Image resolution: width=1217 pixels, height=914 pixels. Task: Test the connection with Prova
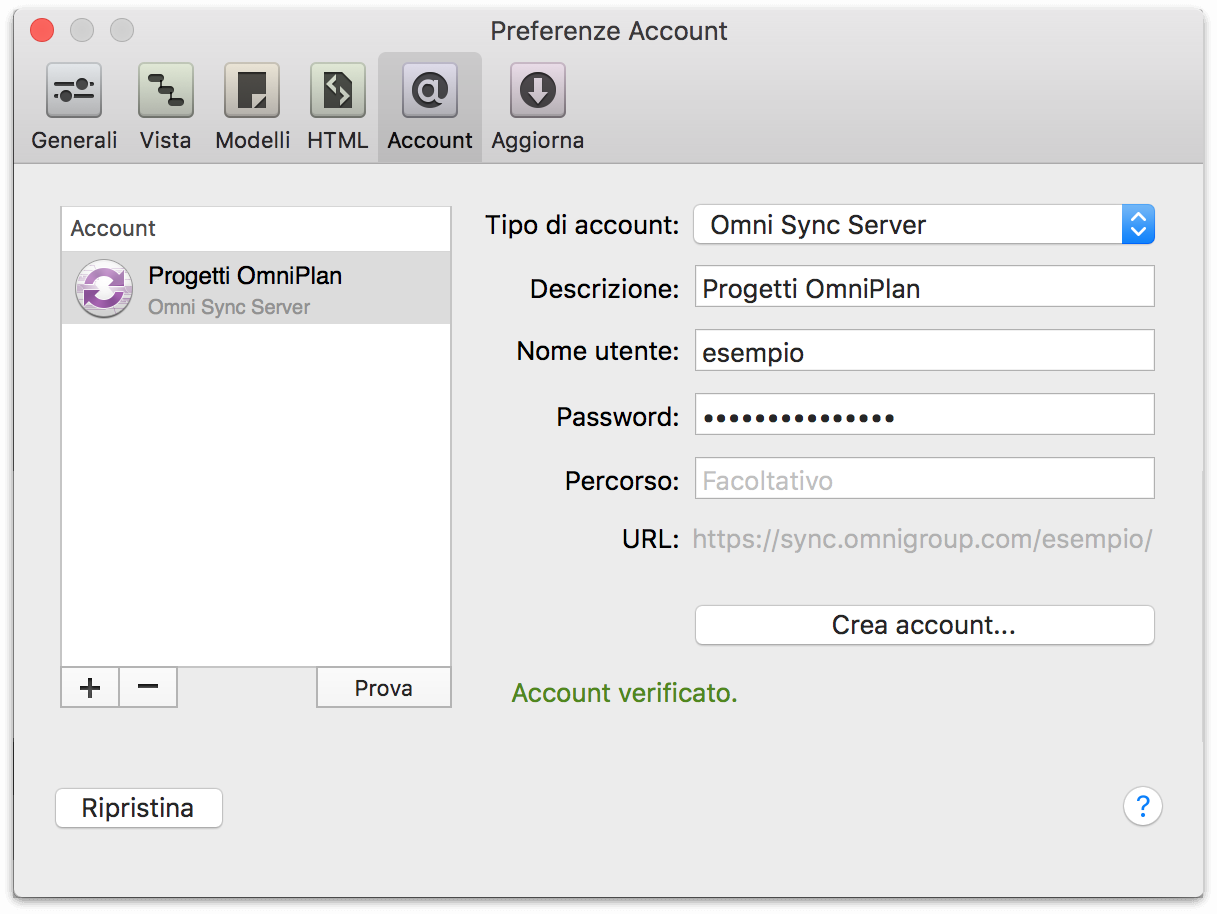pyautogui.click(x=383, y=687)
